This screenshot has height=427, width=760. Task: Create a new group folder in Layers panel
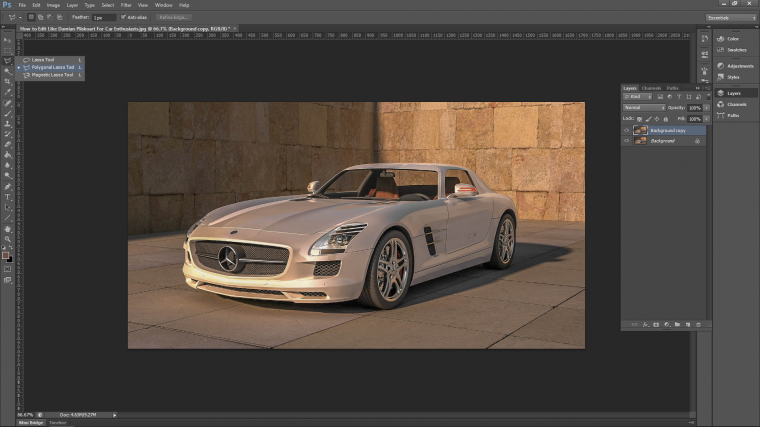pos(677,325)
